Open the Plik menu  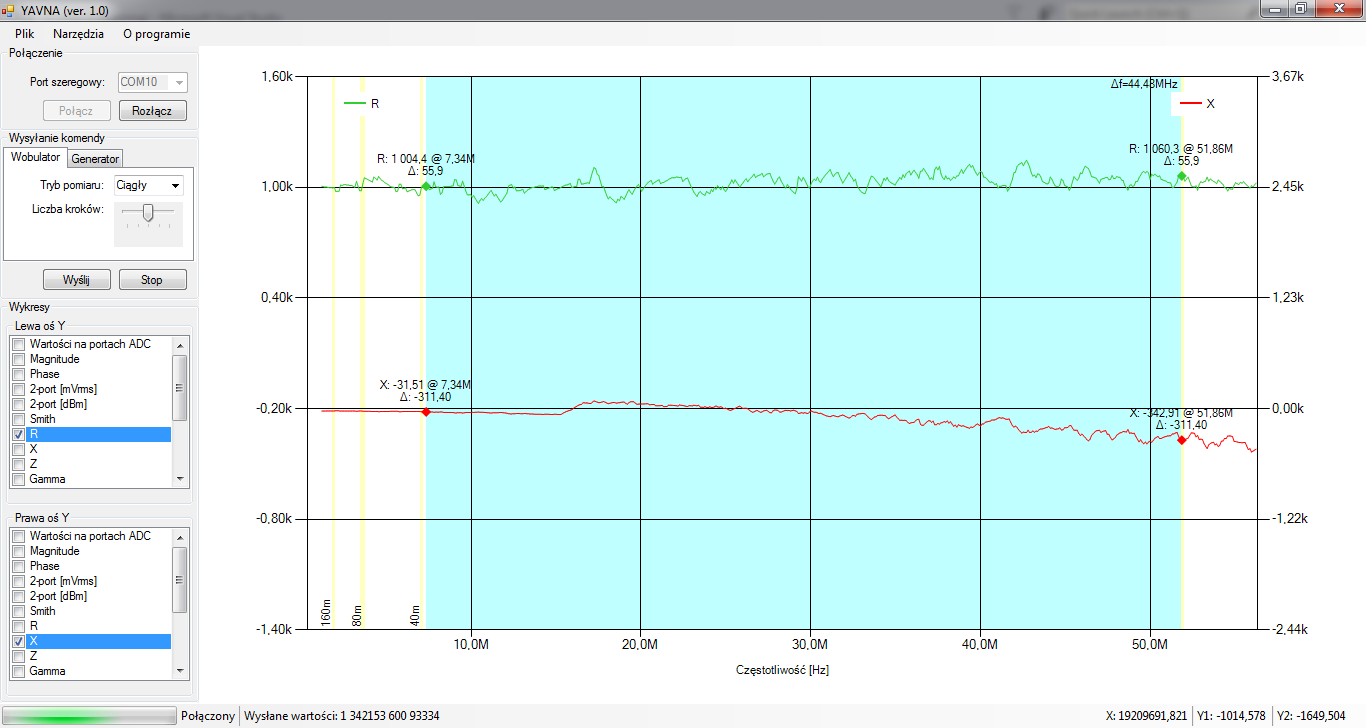pos(25,33)
